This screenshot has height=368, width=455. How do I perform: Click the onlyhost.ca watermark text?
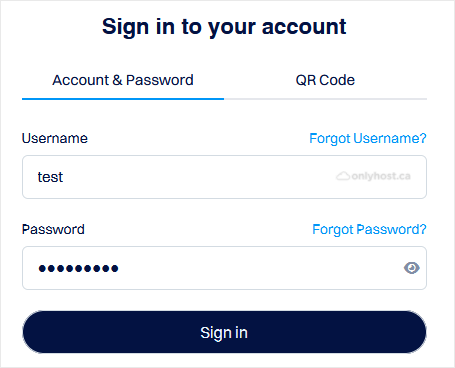pos(381,176)
